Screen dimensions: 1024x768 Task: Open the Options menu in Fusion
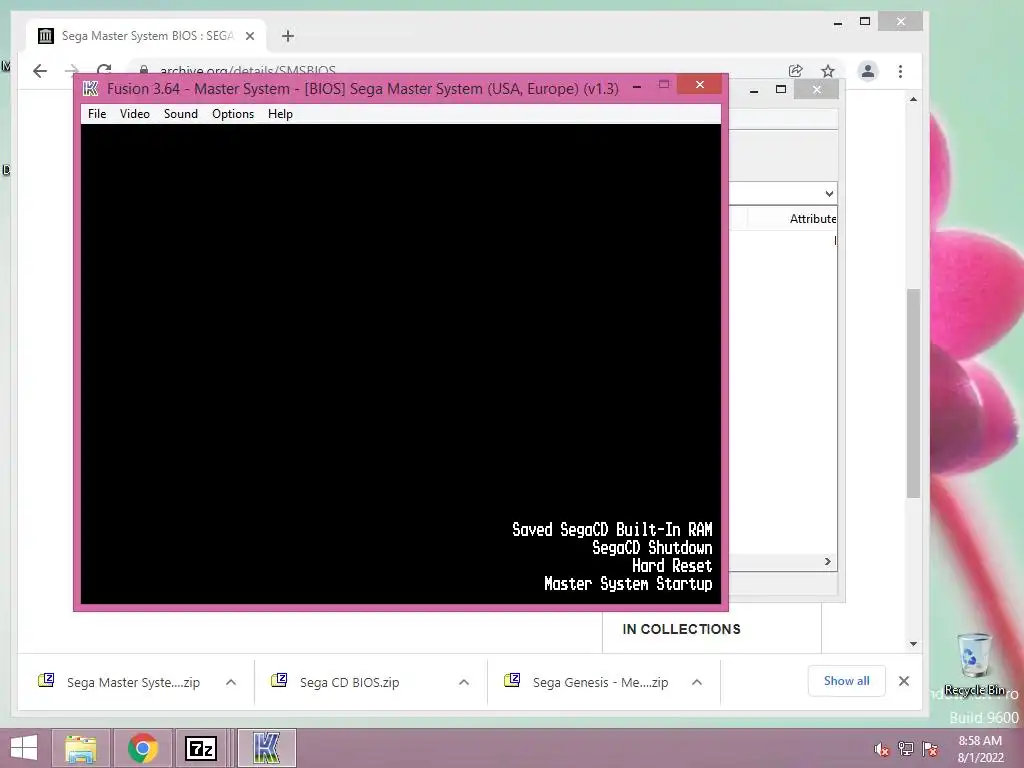click(232, 114)
